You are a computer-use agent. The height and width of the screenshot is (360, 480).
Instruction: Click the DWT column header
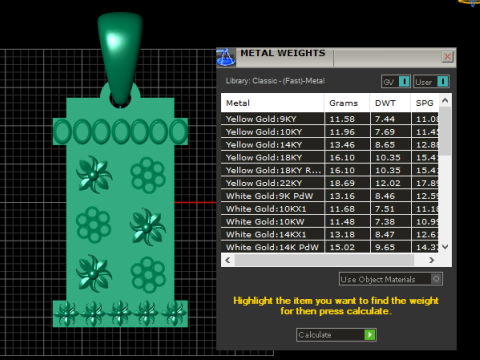pyautogui.click(x=390, y=103)
